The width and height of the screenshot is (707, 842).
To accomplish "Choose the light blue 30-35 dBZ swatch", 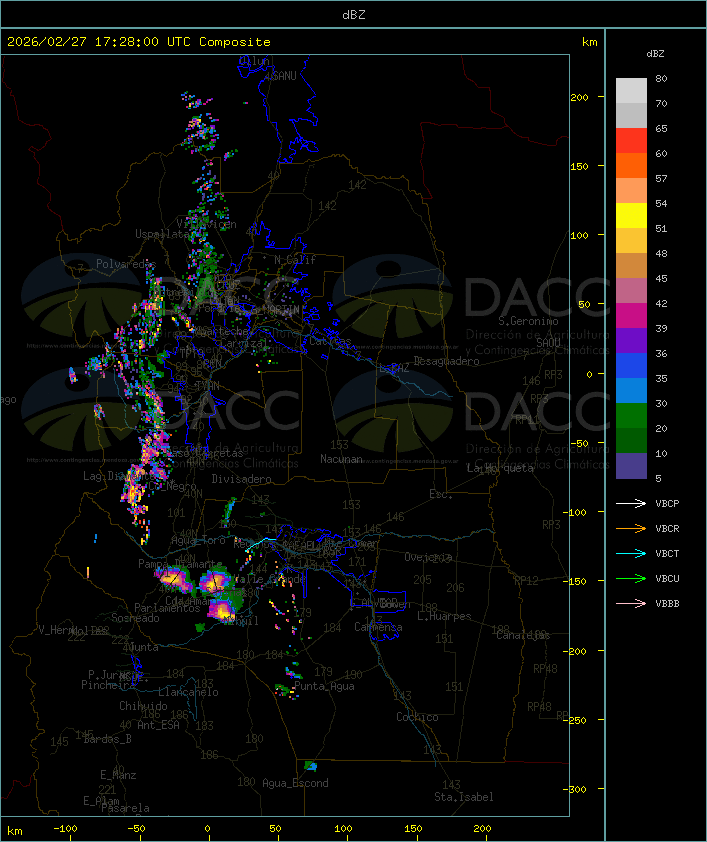I will (x=631, y=390).
